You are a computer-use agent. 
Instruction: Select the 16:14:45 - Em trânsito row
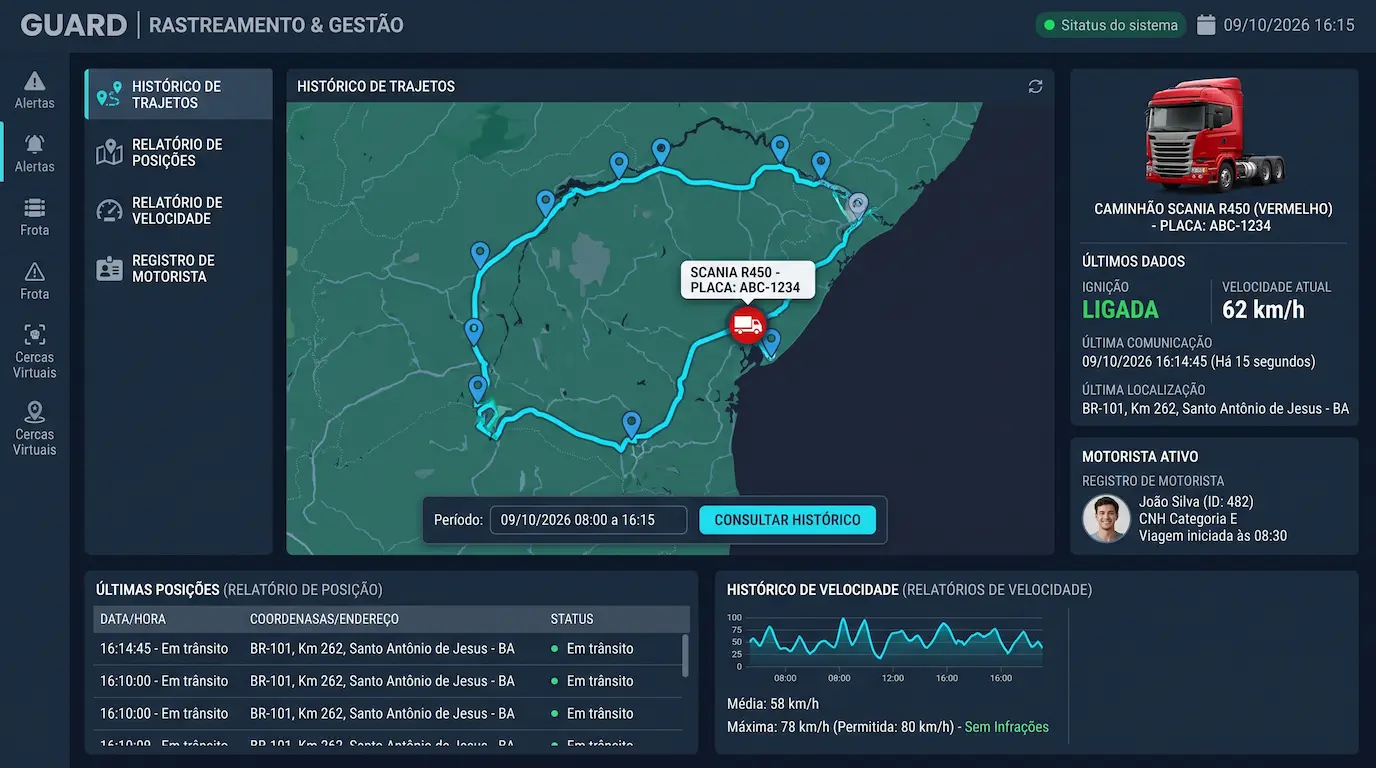coord(389,649)
